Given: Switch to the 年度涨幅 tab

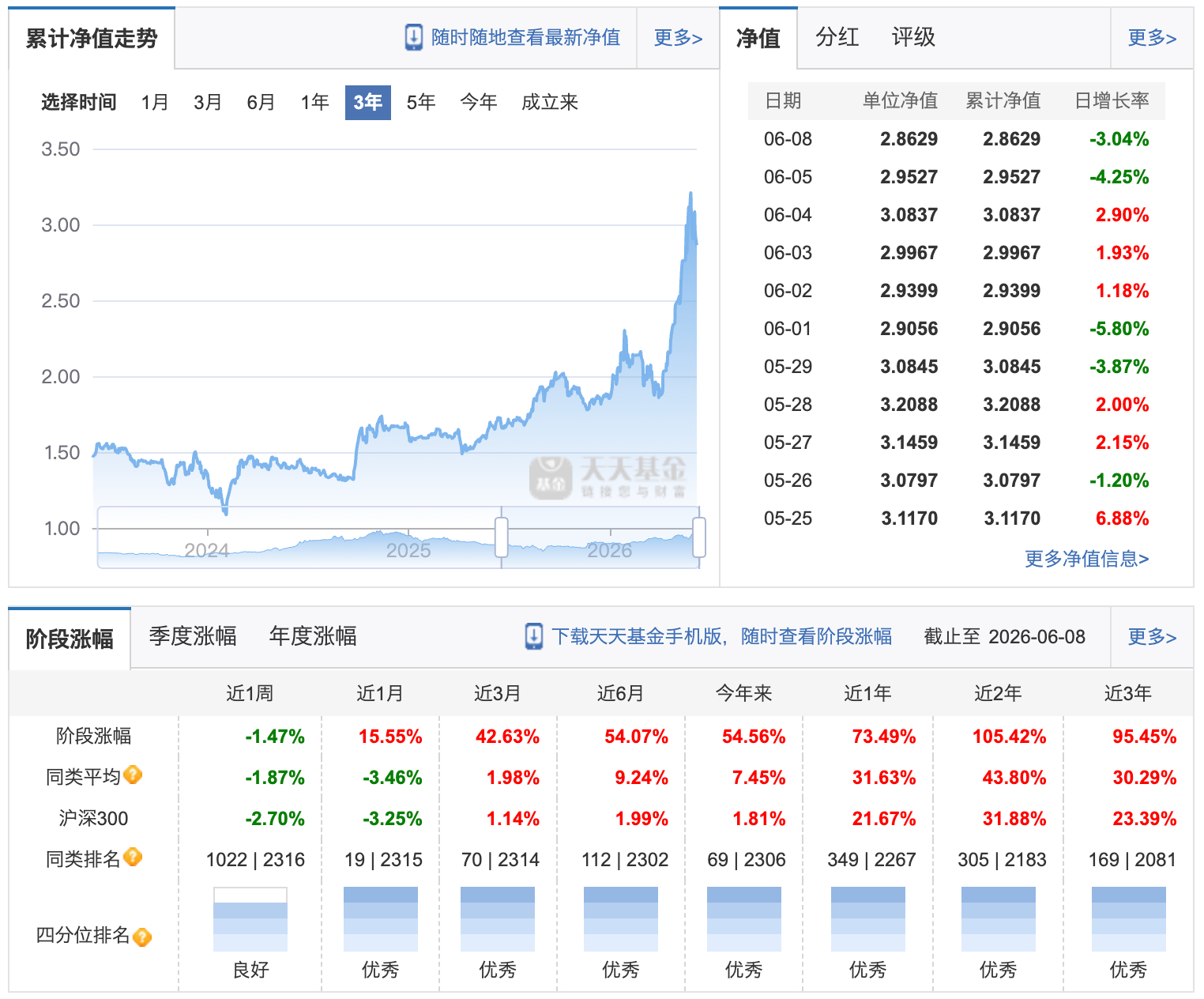Looking at the screenshot, I should pos(313,636).
